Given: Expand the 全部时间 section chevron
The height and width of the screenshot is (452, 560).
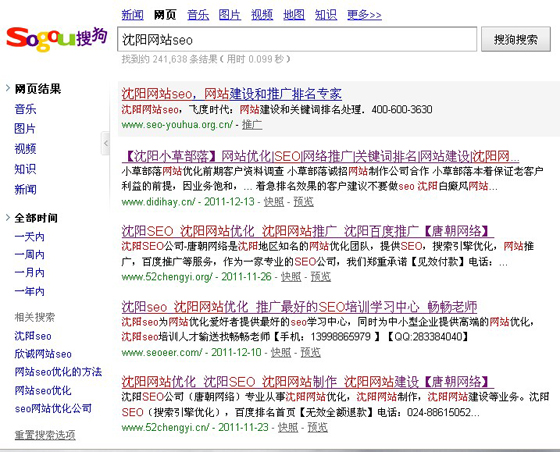Looking at the screenshot, I should [8, 217].
